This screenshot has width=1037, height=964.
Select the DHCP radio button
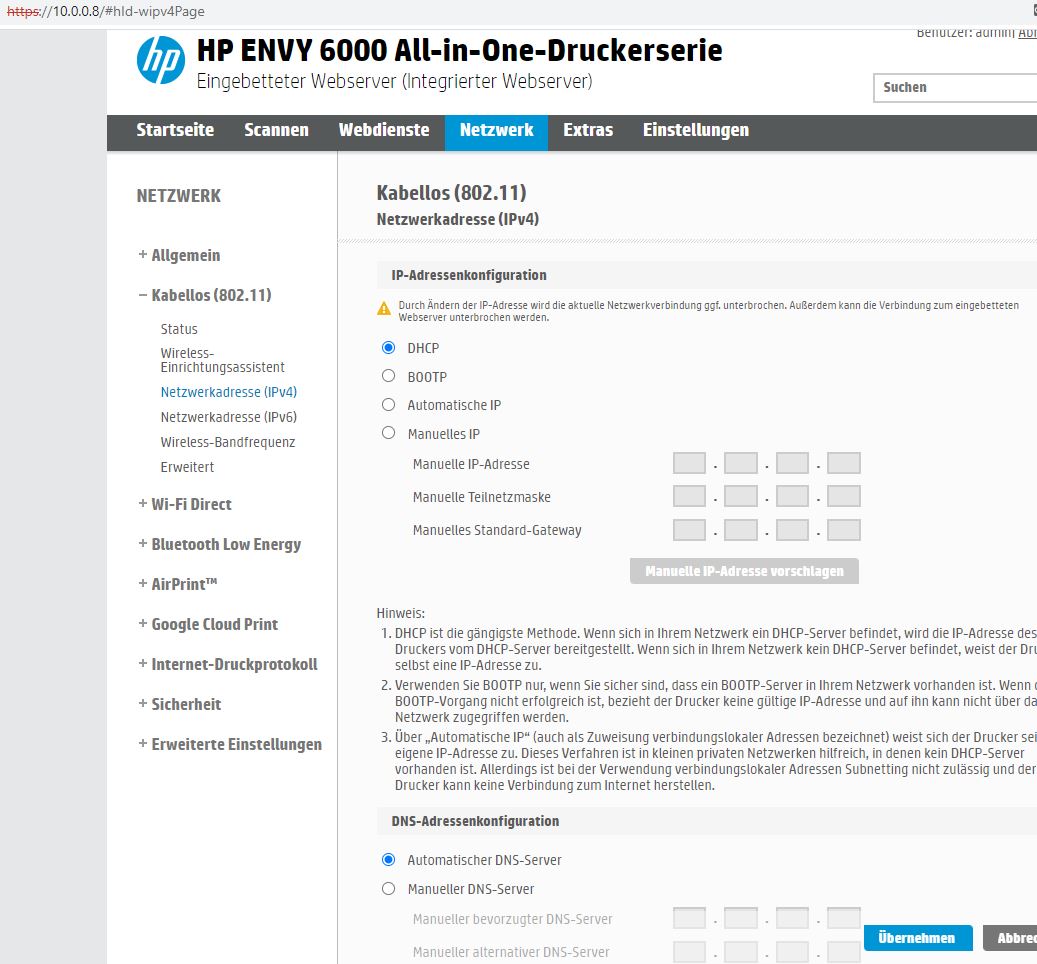coord(388,348)
